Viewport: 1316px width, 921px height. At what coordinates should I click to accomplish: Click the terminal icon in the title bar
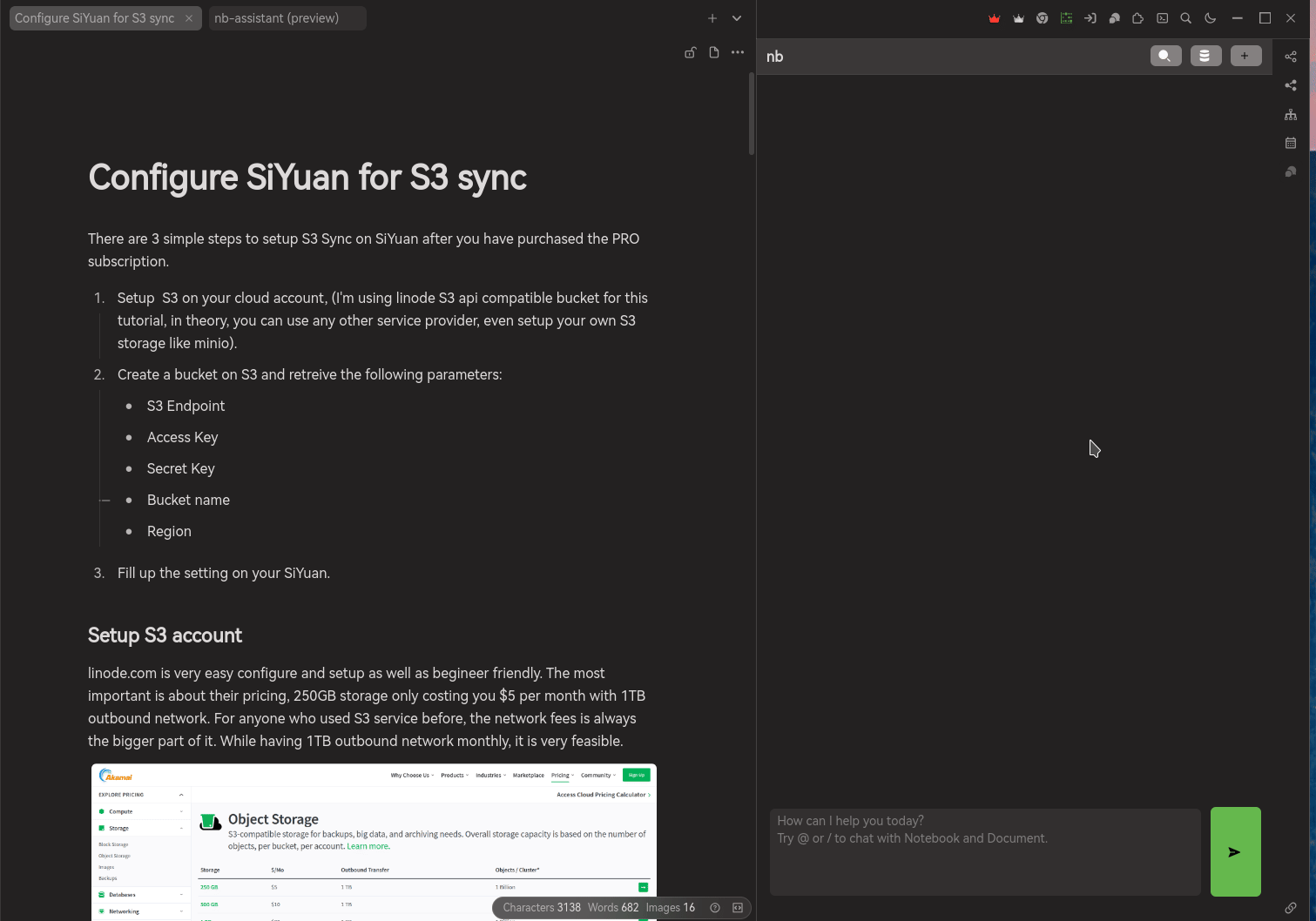click(x=1162, y=17)
